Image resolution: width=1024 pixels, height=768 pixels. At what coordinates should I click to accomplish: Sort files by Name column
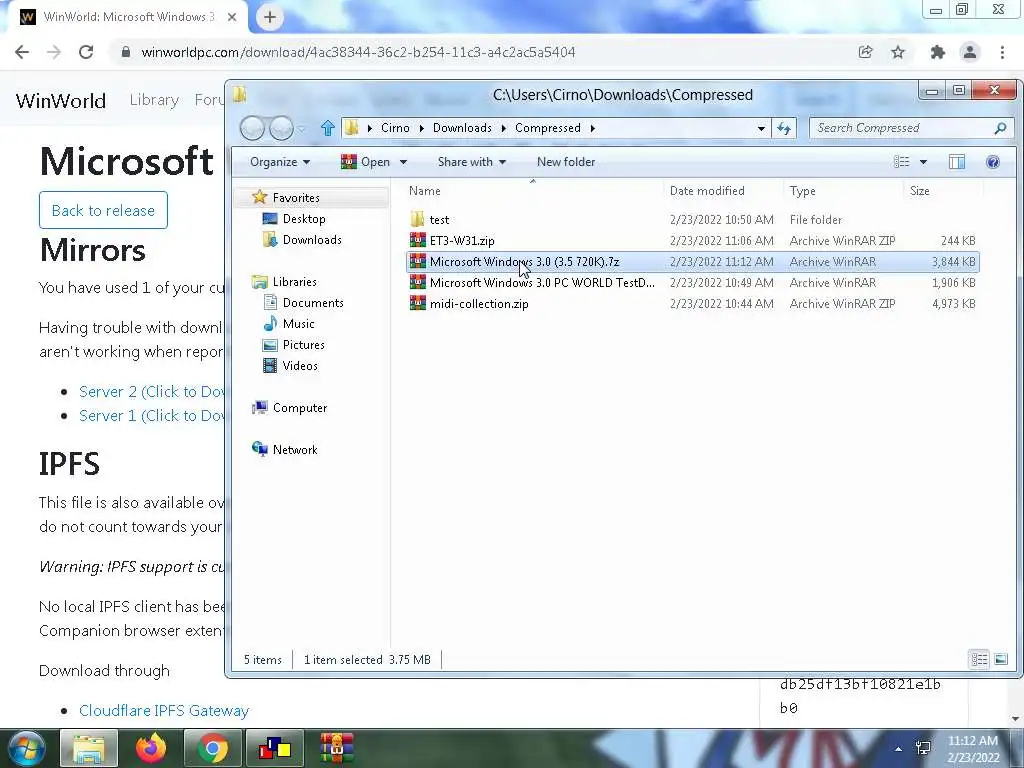(x=532, y=191)
